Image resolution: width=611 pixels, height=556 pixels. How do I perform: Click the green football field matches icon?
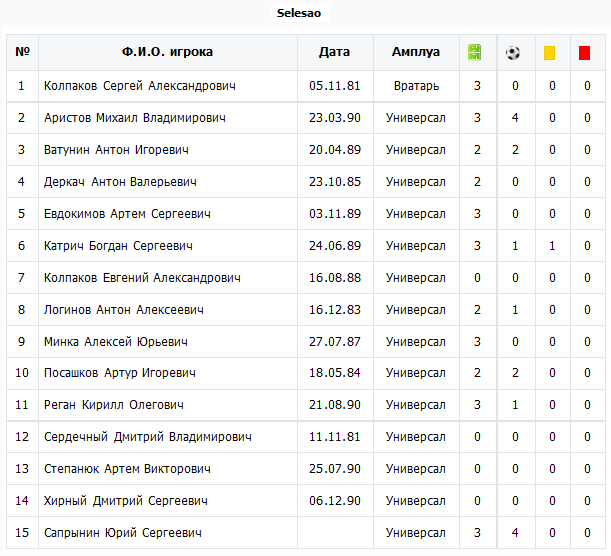(474, 52)
